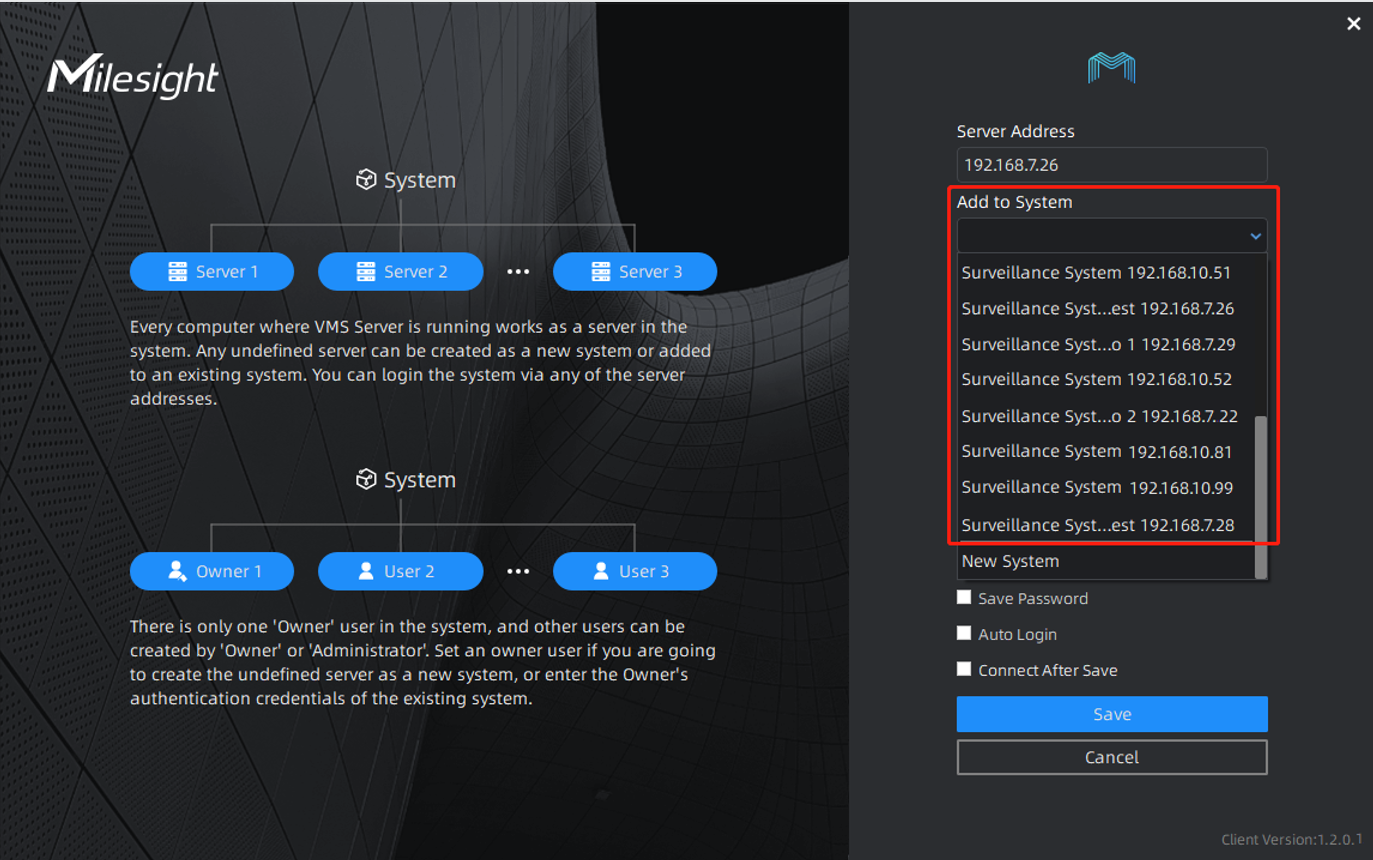Screen dimensions: 1373x860
Task: Click the Add to System dropdown arrow
Action: [1255, 237]
